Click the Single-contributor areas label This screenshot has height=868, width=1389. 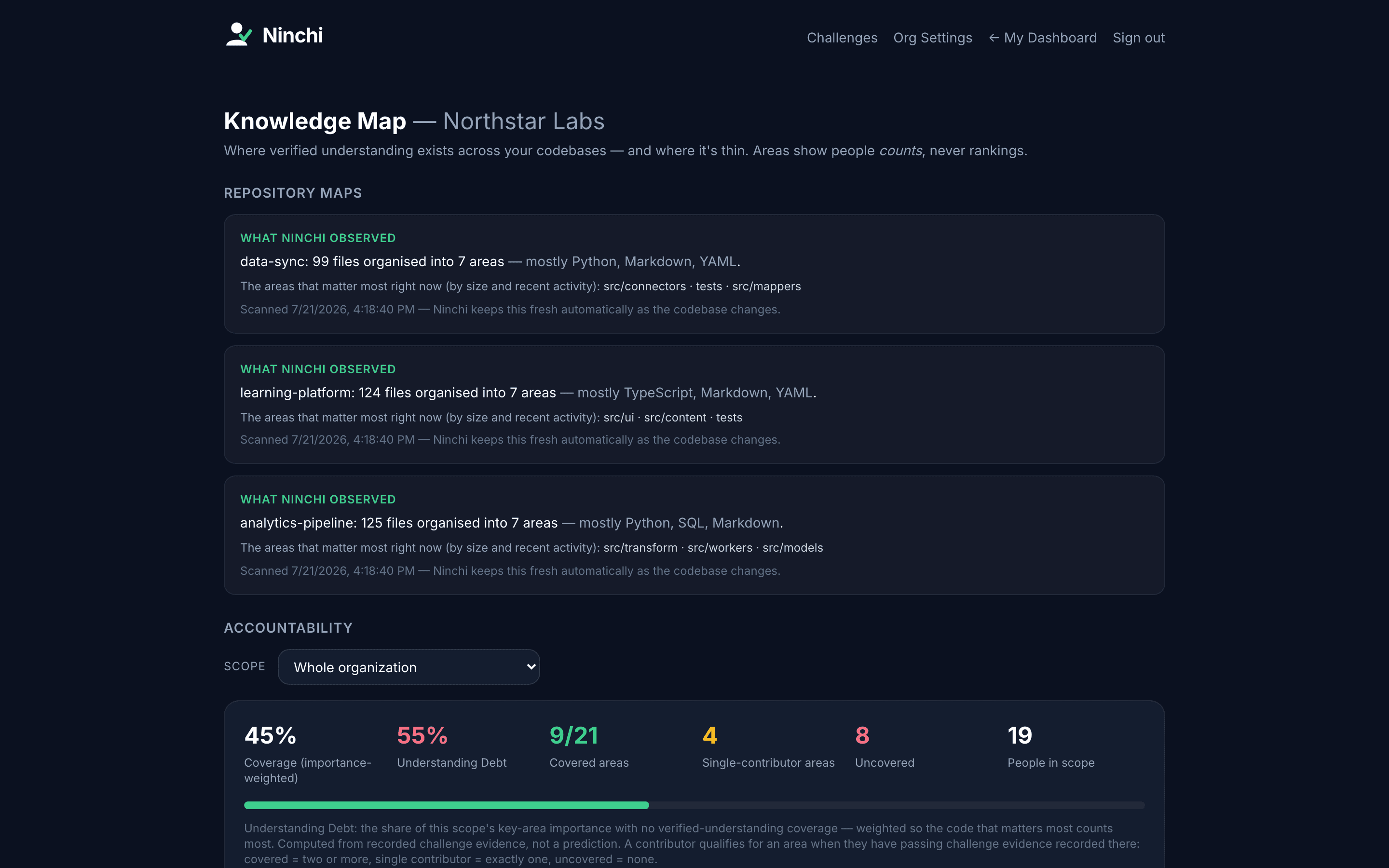[769, 762]
